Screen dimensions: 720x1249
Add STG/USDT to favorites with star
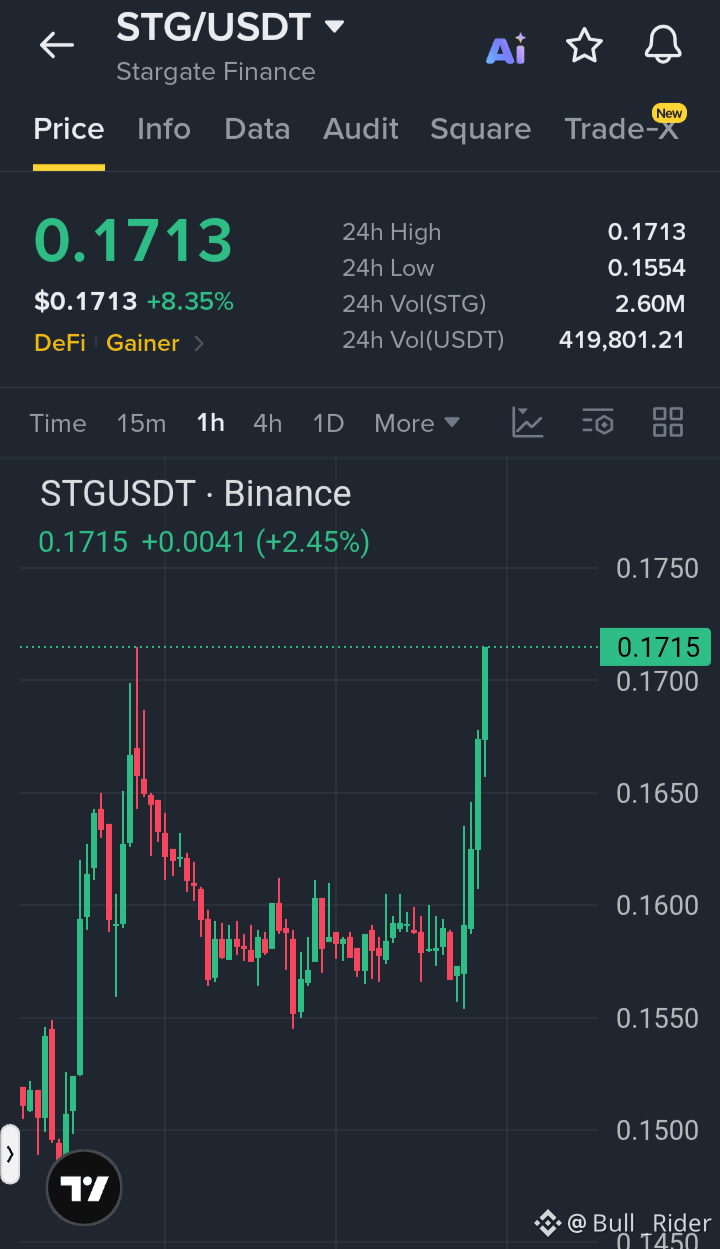[x=584, y=45]
